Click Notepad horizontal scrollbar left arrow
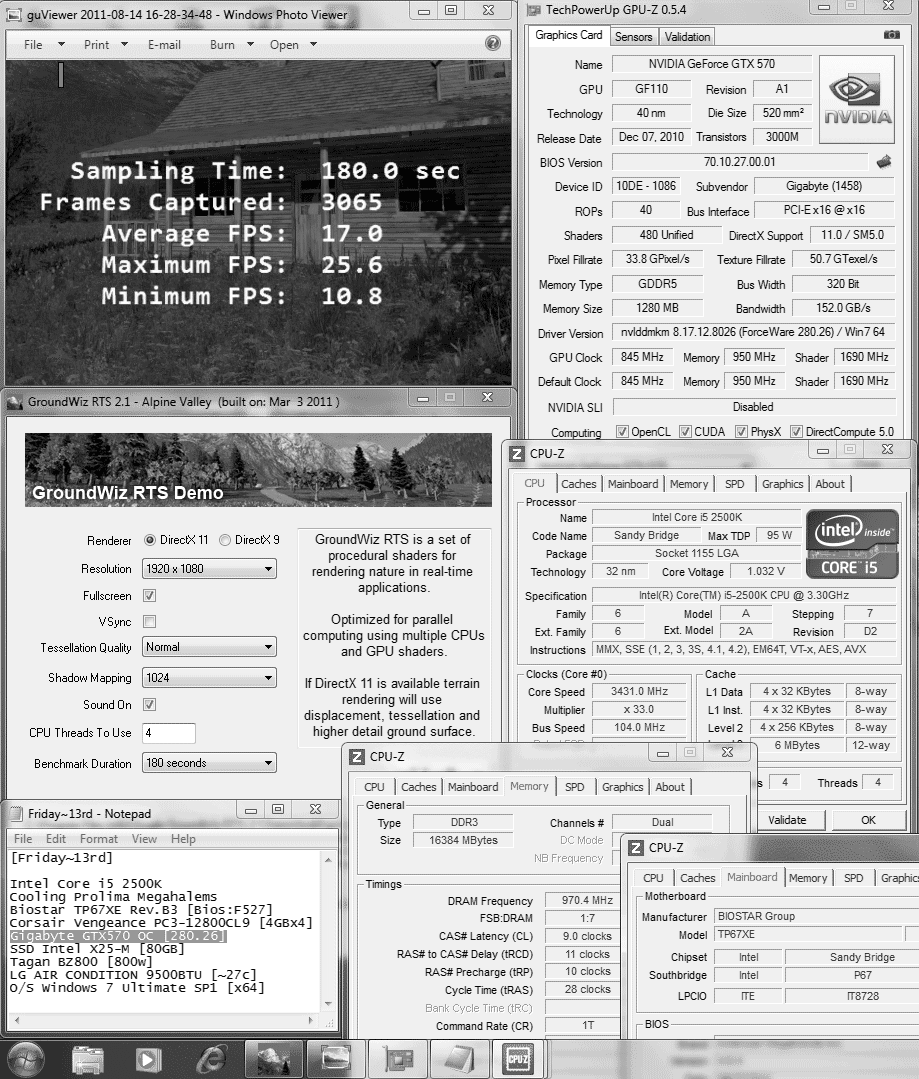The height and width of the screenshot is (1079, 919). 16,1021
